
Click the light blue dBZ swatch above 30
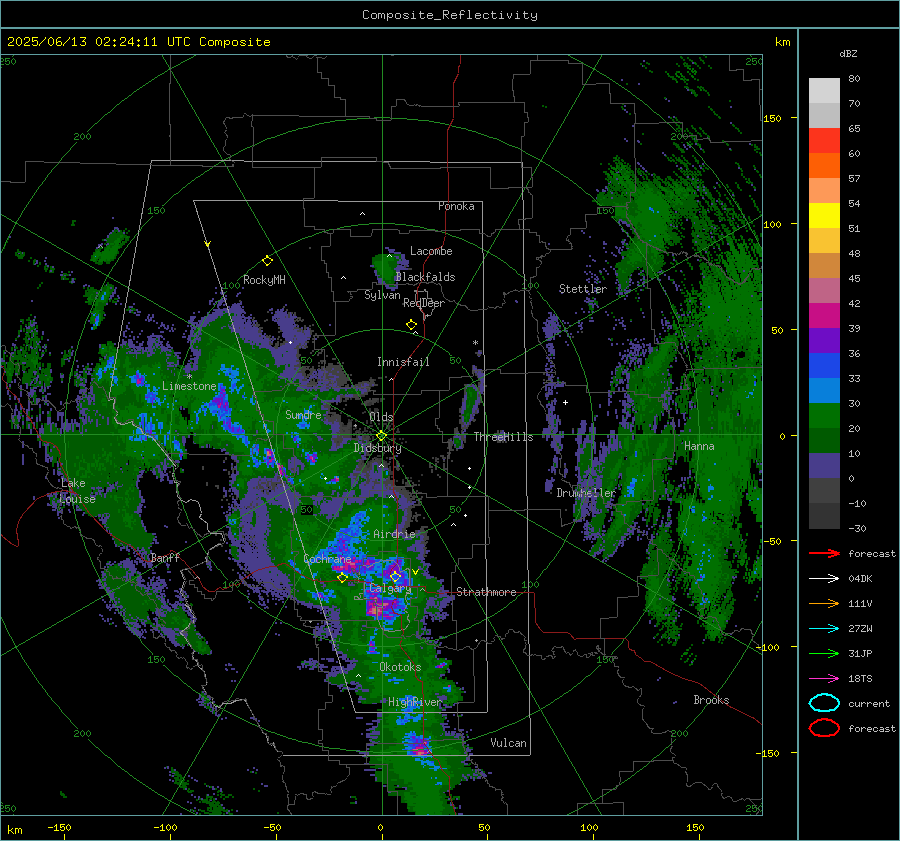click(x=824, y=391)
